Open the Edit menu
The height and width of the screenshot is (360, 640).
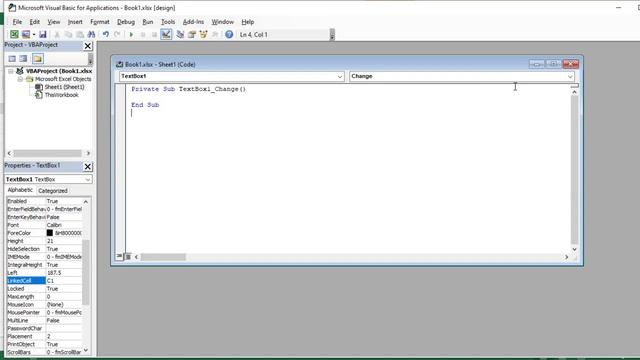[35, 22]
